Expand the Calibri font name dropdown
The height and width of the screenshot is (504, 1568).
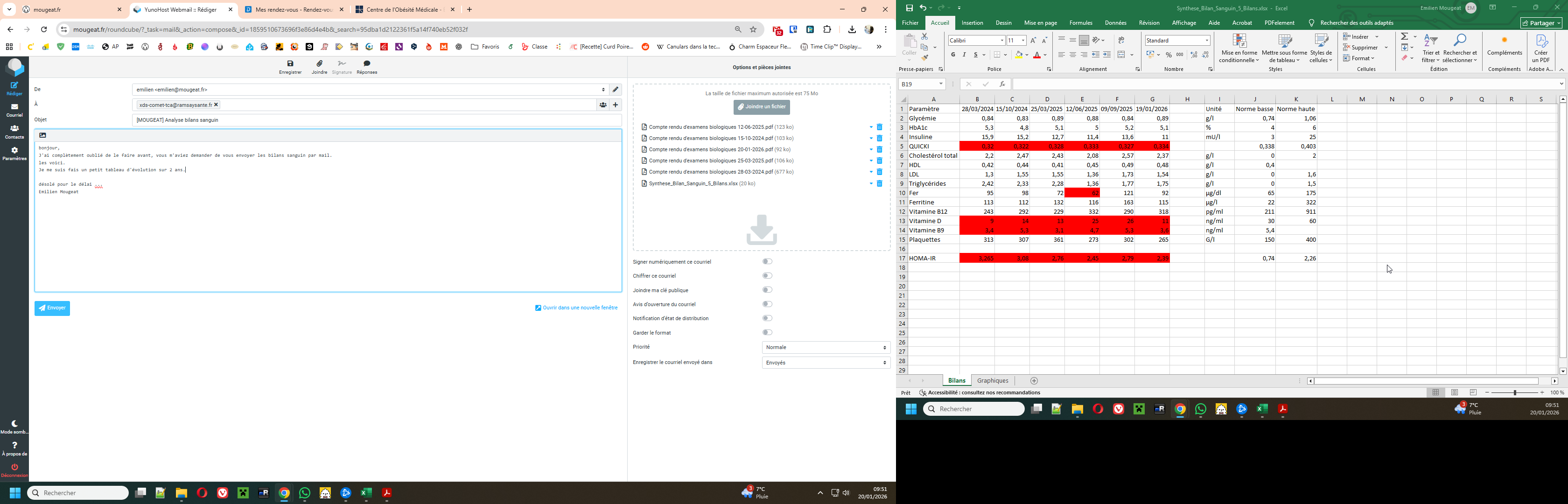[1002, 41]
